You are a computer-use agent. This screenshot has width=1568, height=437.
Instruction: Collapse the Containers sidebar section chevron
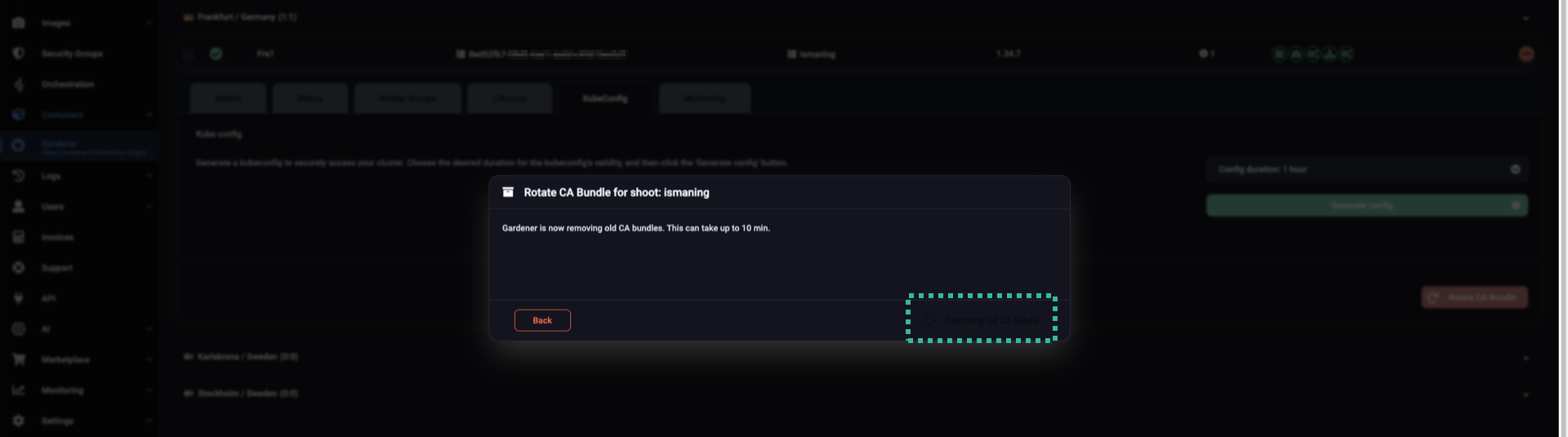click(x=149, y=115)
